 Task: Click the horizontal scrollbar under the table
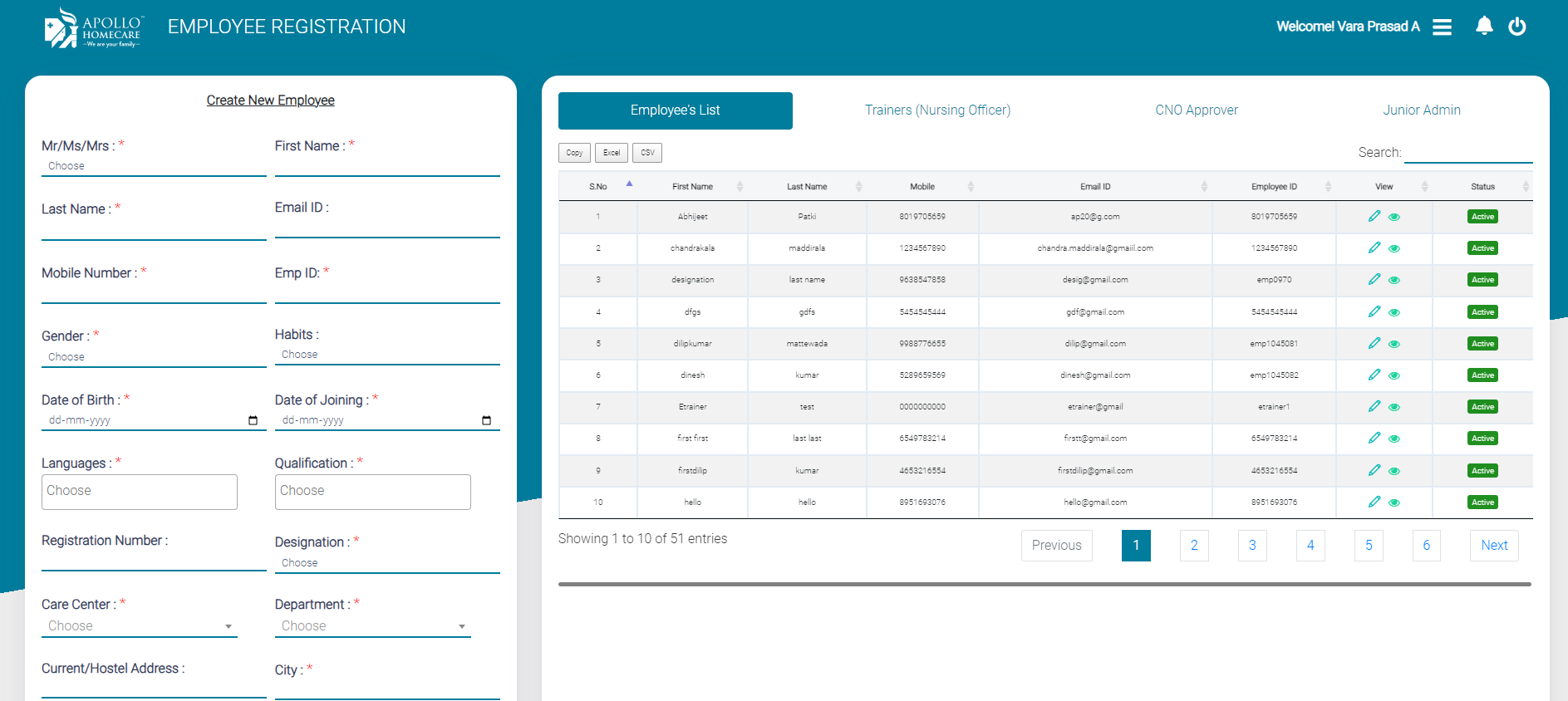(x=1044, y=585)
